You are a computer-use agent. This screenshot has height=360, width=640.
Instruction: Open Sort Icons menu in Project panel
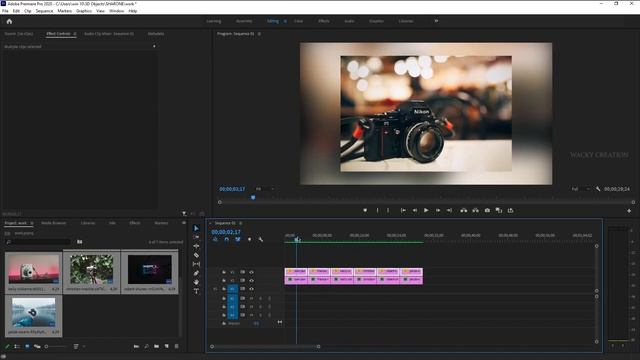(x=76, y=347)
